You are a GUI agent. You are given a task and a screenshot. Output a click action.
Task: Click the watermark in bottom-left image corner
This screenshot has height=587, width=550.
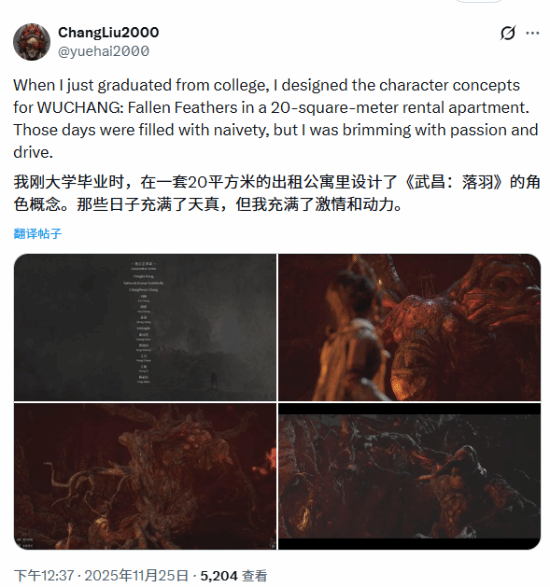[x=25, y=543]
